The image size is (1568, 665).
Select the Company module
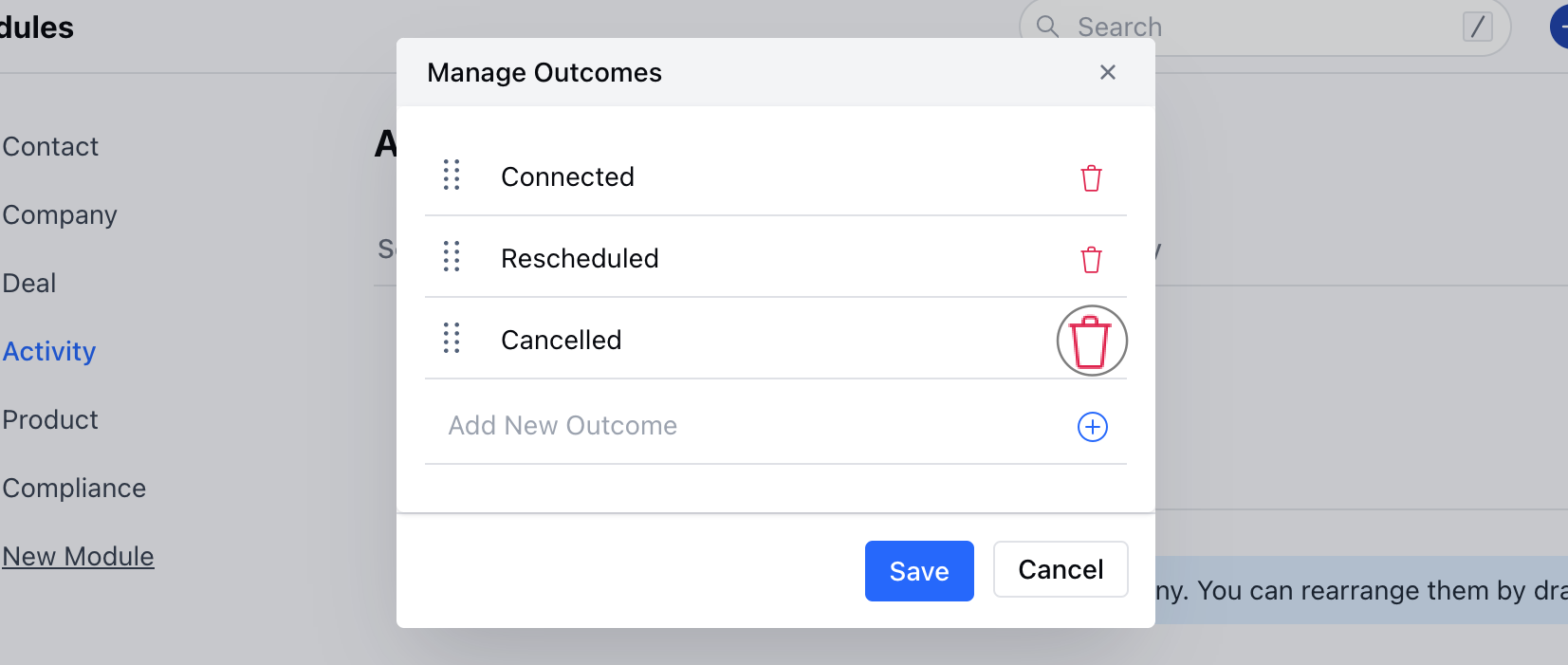click(x=60, y=214)
